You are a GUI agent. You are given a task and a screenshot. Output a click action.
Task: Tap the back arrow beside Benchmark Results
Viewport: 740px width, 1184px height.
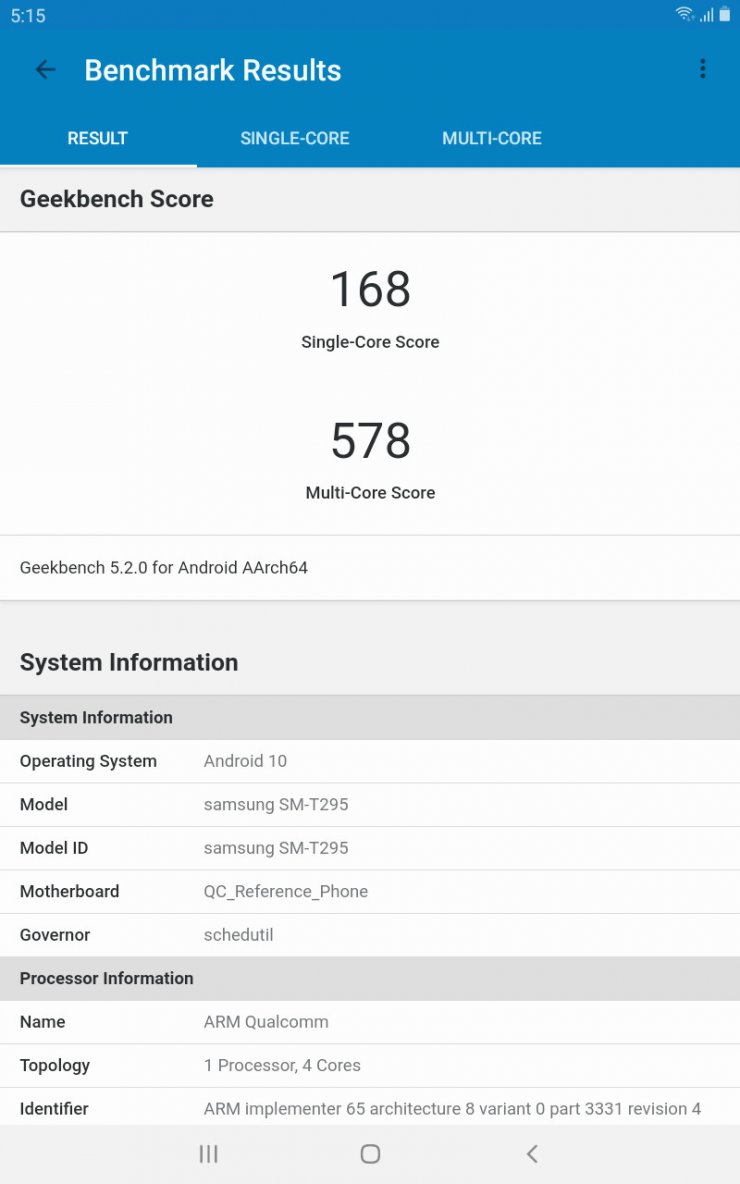click(x=45, y=70)
